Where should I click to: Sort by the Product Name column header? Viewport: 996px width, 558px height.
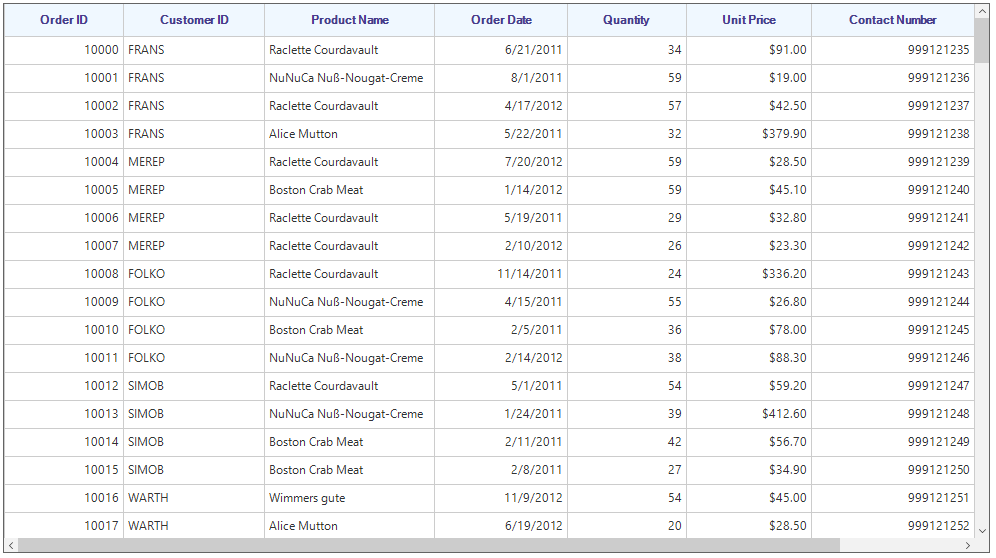(349, 20)
